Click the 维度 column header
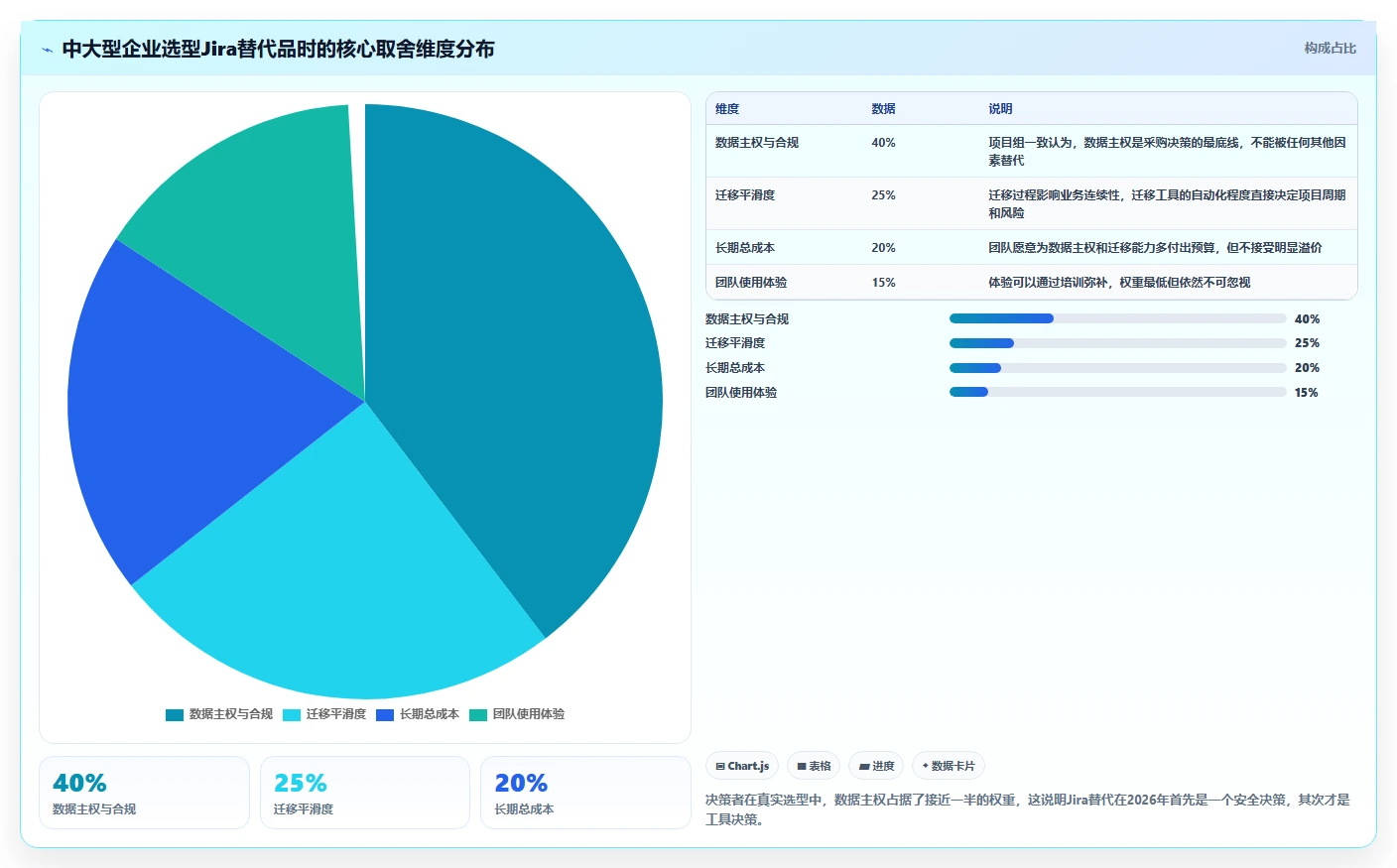This screenshot has height=868, width=1397. pos(727,109)
